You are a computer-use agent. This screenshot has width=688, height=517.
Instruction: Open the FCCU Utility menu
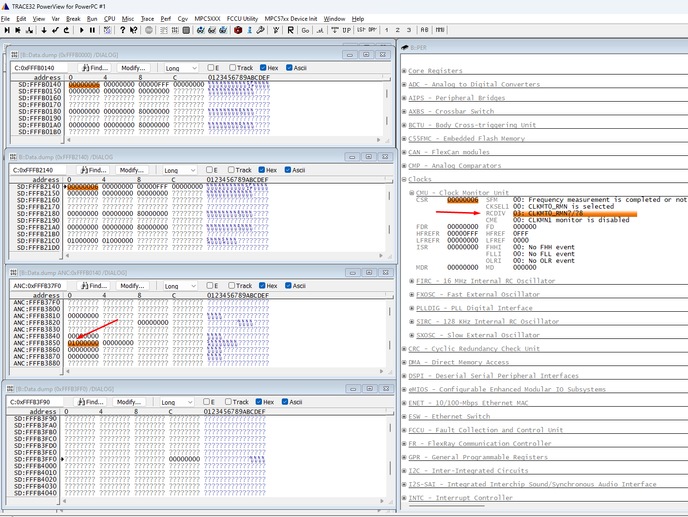[x=242, y=19]
